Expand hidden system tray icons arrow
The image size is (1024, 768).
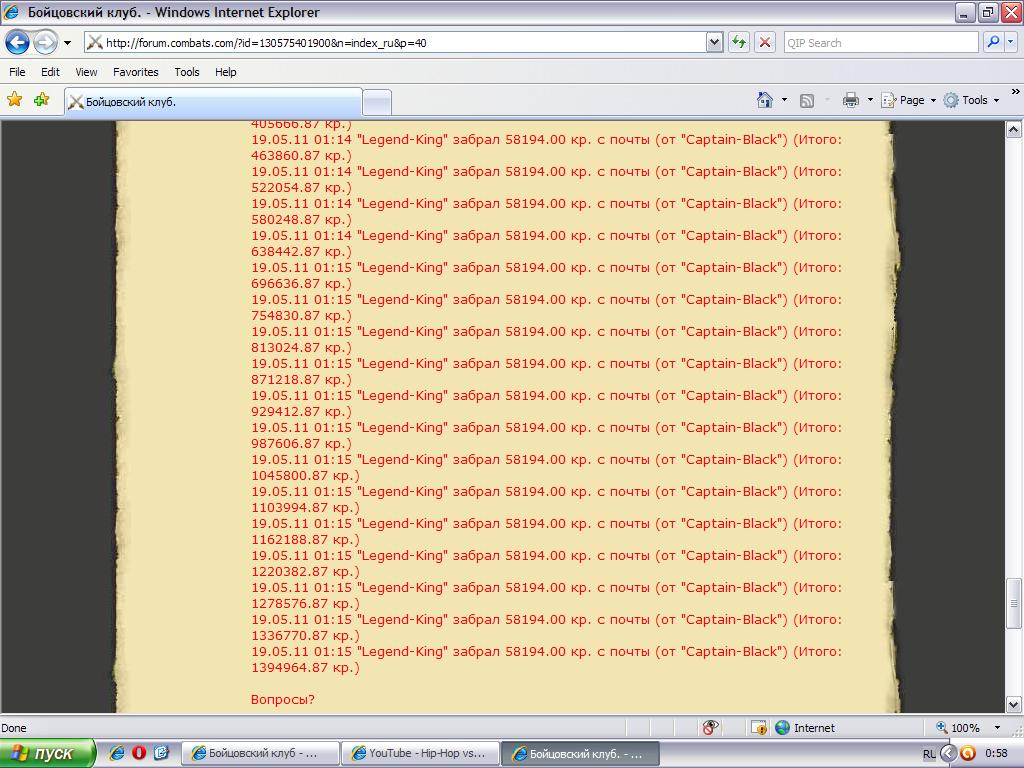948,753
